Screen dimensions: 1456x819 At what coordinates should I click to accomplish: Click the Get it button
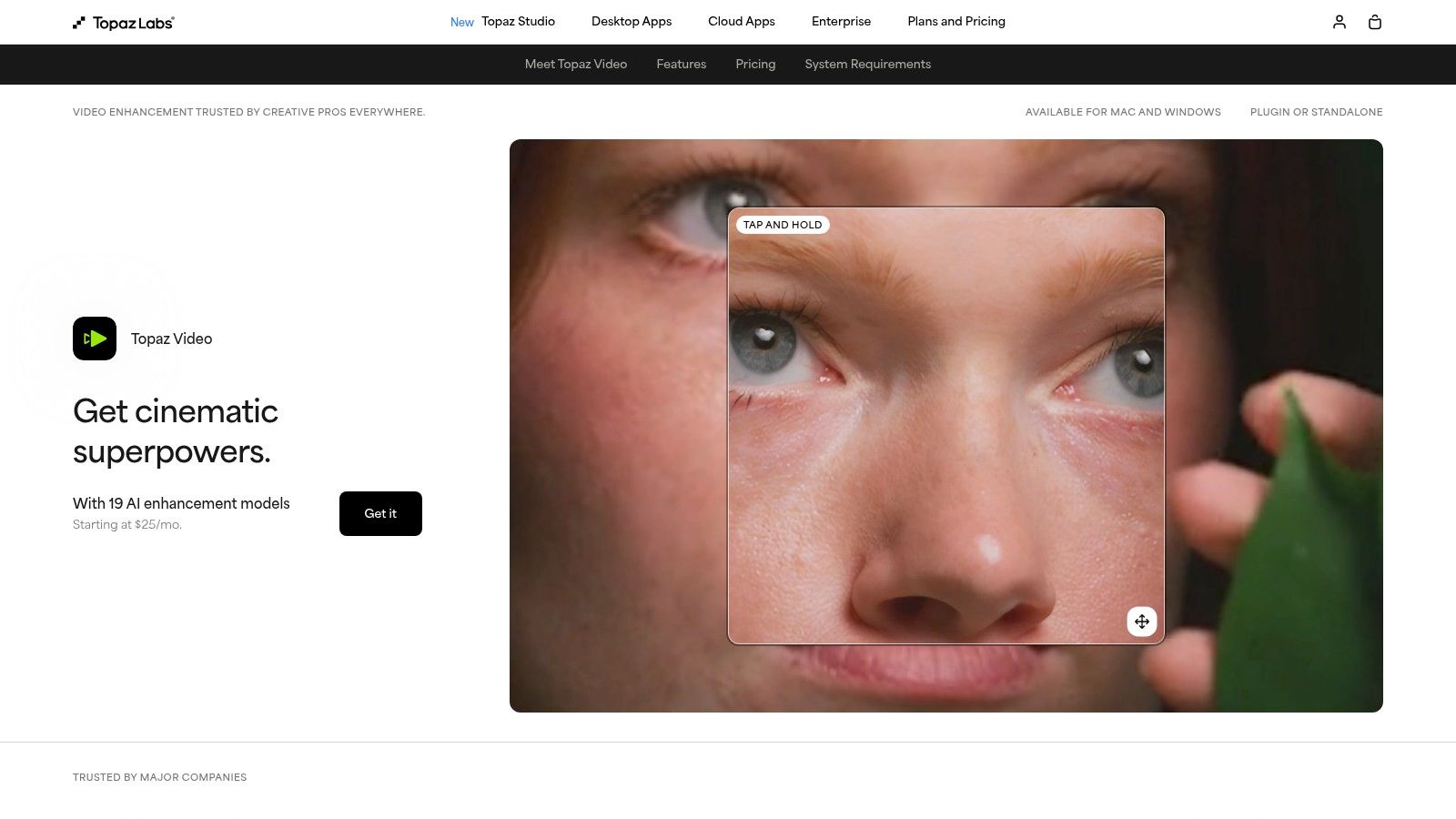pyautogui.click(x=380, y=513)
